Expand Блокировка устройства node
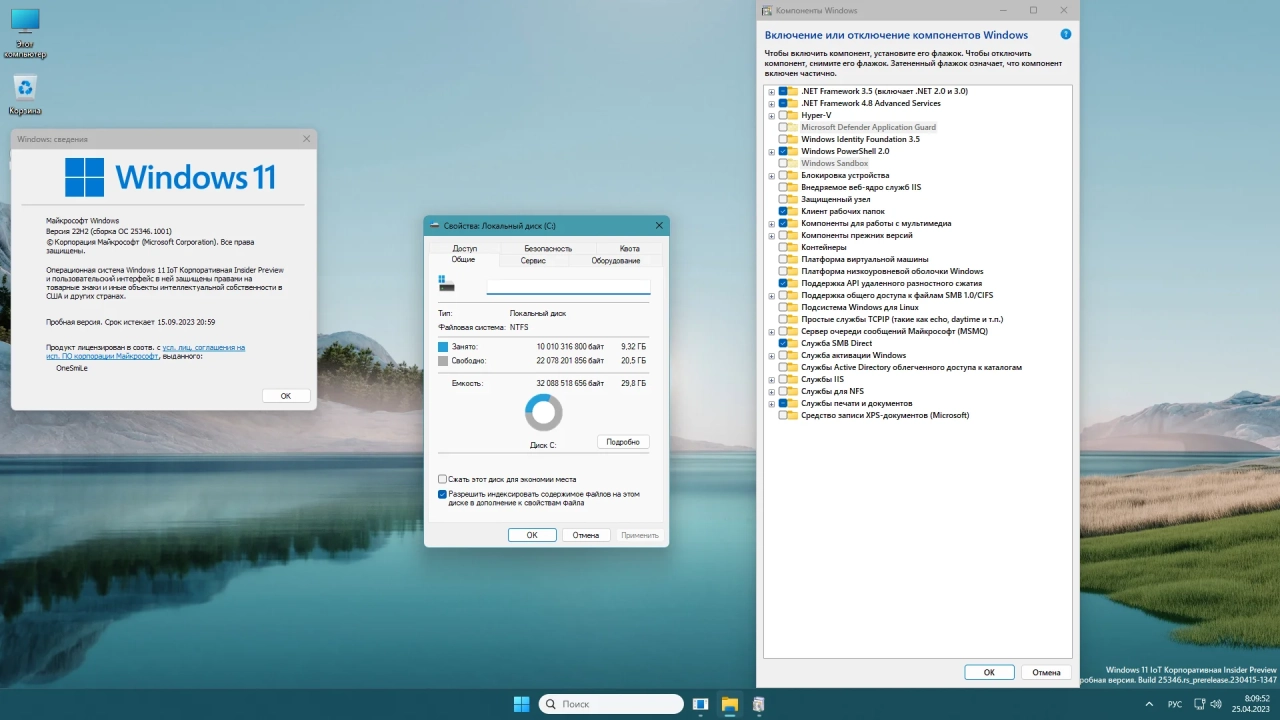 (771, 175)
